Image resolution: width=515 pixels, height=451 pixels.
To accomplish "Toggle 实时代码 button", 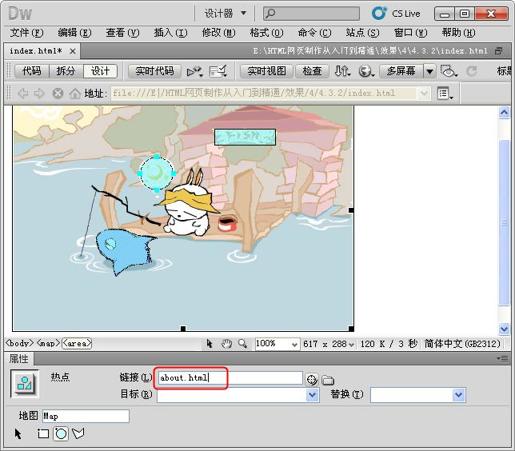I will coord(155,71).
